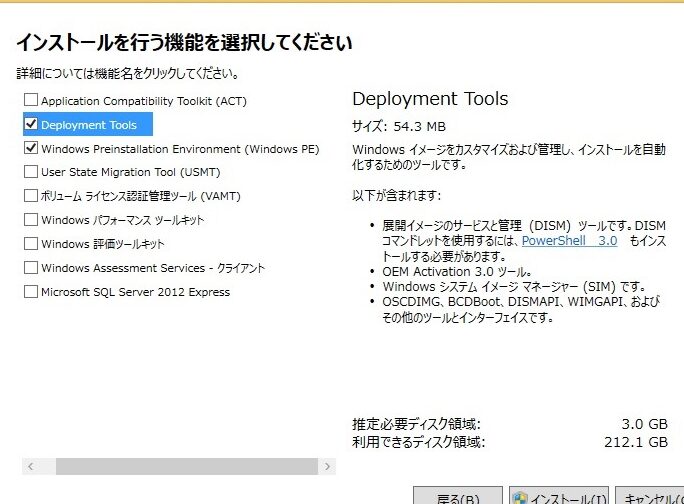Tick the Windows 評価ツールキット checkbox
The image size is (684, 504).
click(x=31, y=244)
